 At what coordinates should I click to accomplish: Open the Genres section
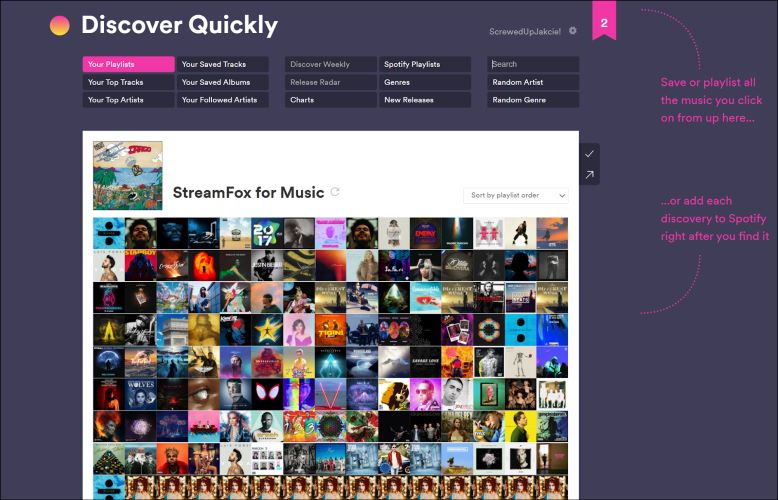tap(425, 82)
